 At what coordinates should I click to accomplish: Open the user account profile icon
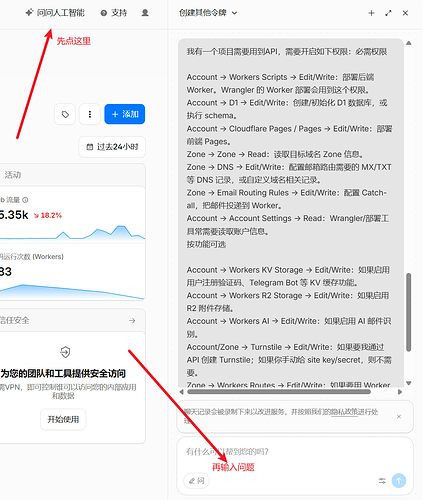point(145,13)
